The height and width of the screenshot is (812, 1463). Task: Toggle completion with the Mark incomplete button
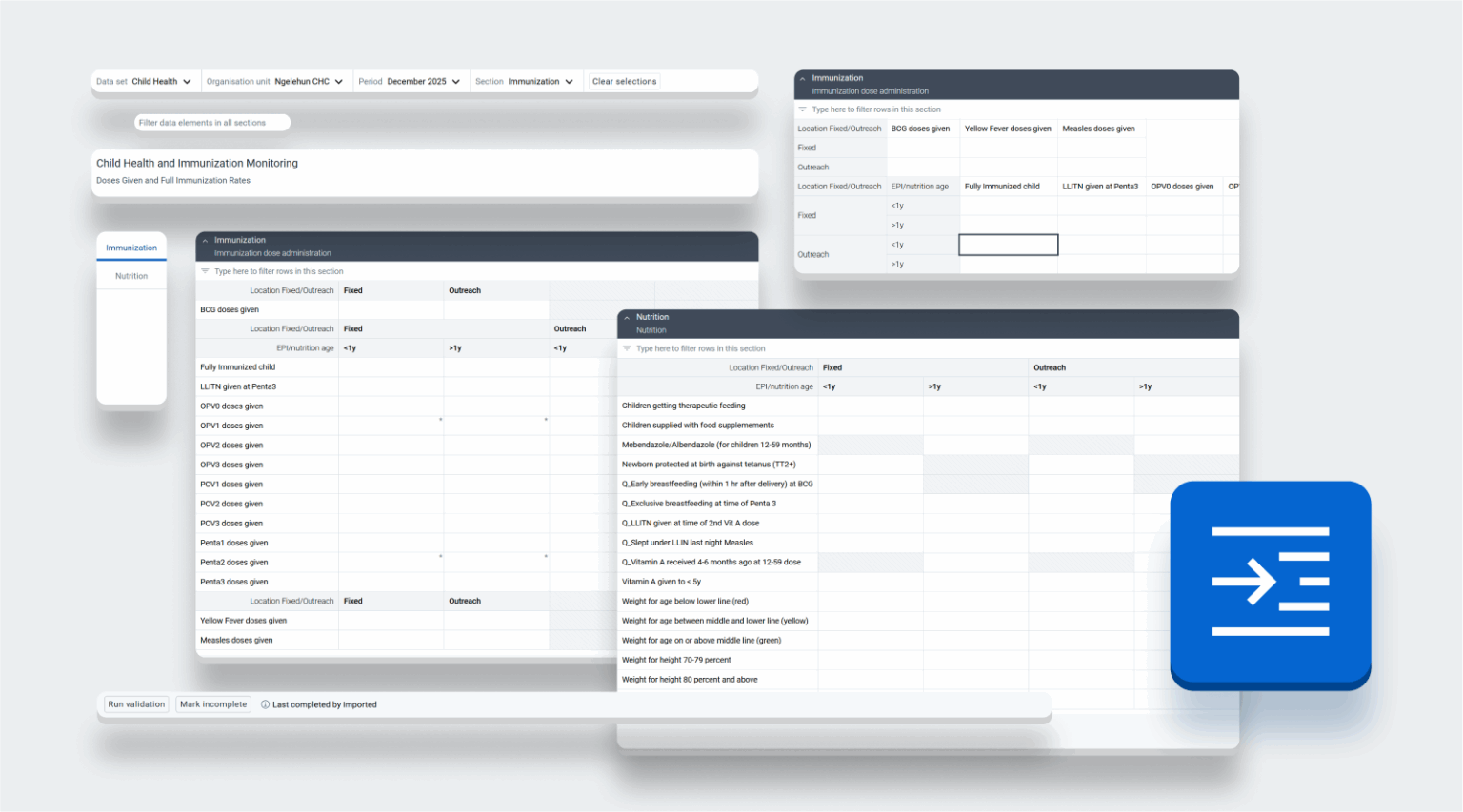coord(212,703)
